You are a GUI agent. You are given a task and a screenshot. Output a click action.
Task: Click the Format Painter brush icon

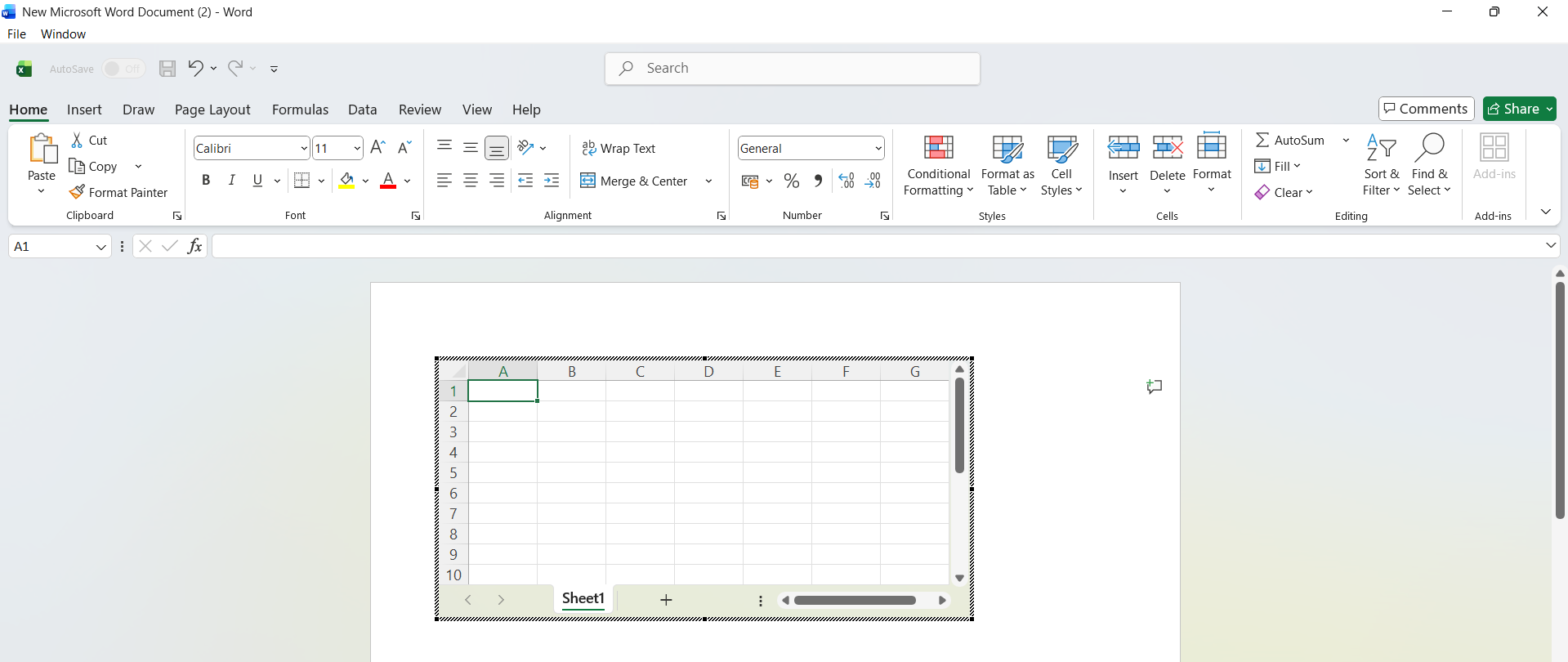(77, 192)
